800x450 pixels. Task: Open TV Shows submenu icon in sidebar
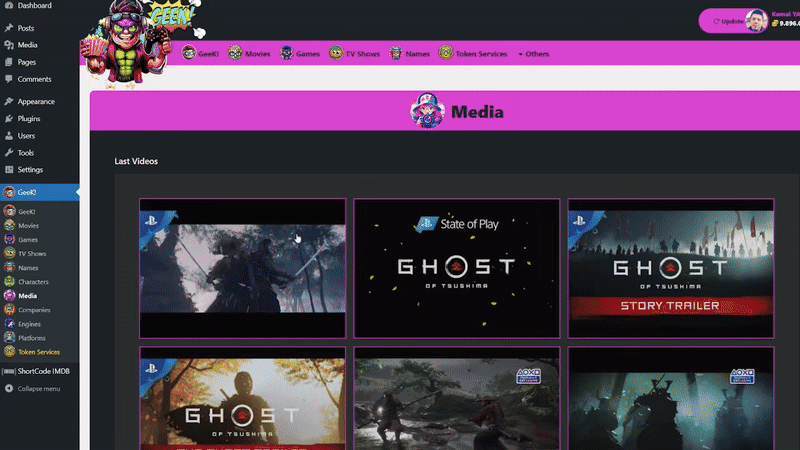(x=9, y=254)
